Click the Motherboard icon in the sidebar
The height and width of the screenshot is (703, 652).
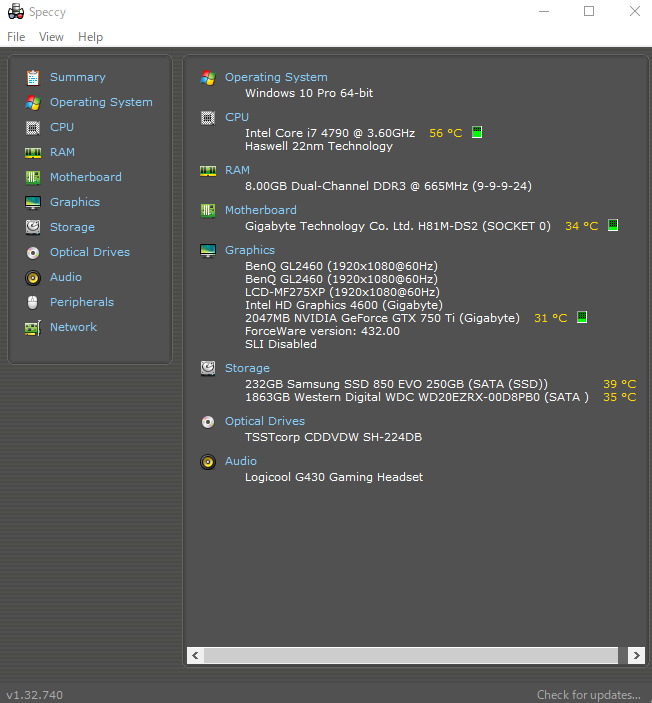point(33,177)
